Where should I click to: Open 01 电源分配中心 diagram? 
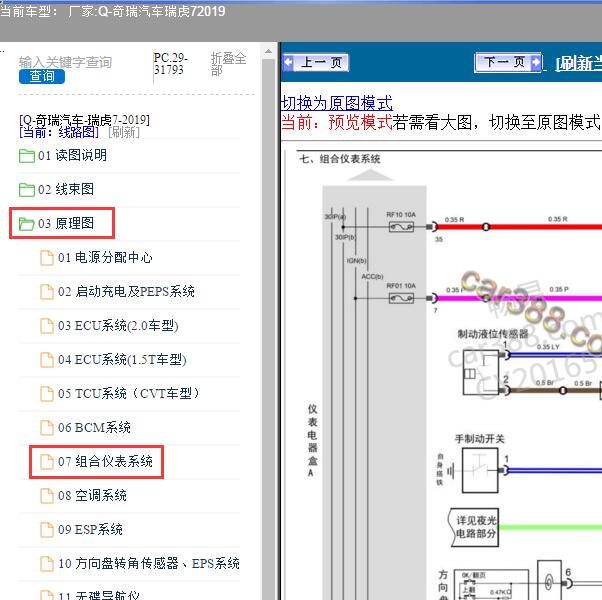tap(105, 257)
